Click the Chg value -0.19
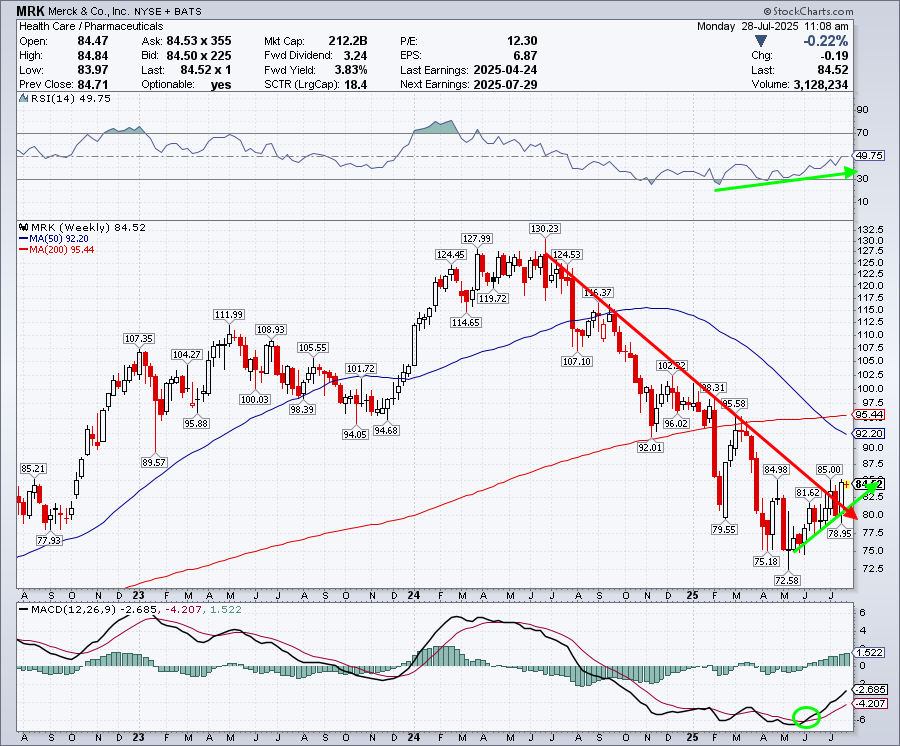Image resolution: width=900 pixels, height=746 pixels. point(836,56)
